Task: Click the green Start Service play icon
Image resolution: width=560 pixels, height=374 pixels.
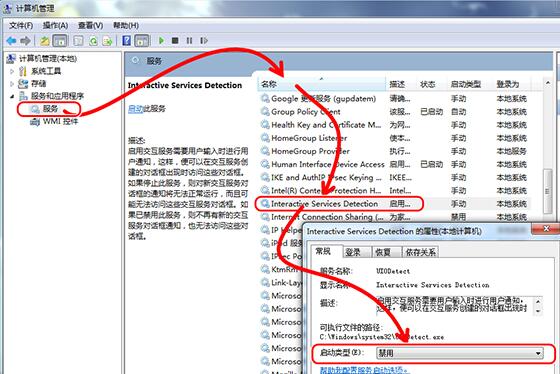Action: [x=161, y=40]
